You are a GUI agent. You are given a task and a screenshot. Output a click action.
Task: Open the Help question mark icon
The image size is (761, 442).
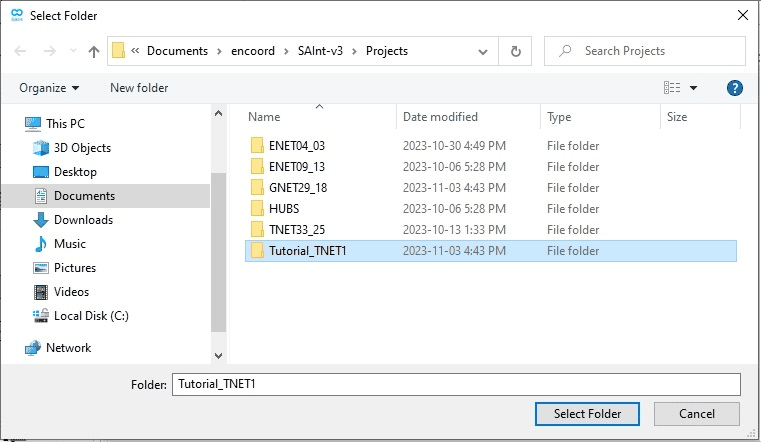734,88
